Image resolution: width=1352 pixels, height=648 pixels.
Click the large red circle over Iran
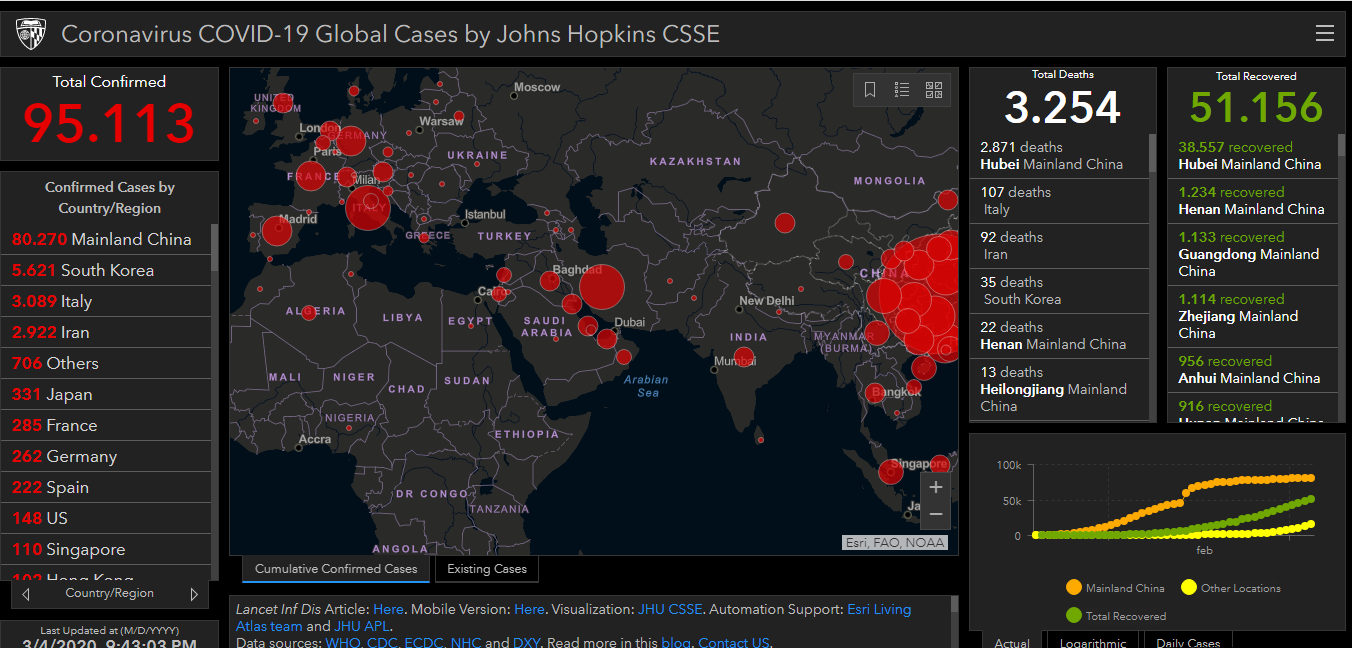point(602,287)
